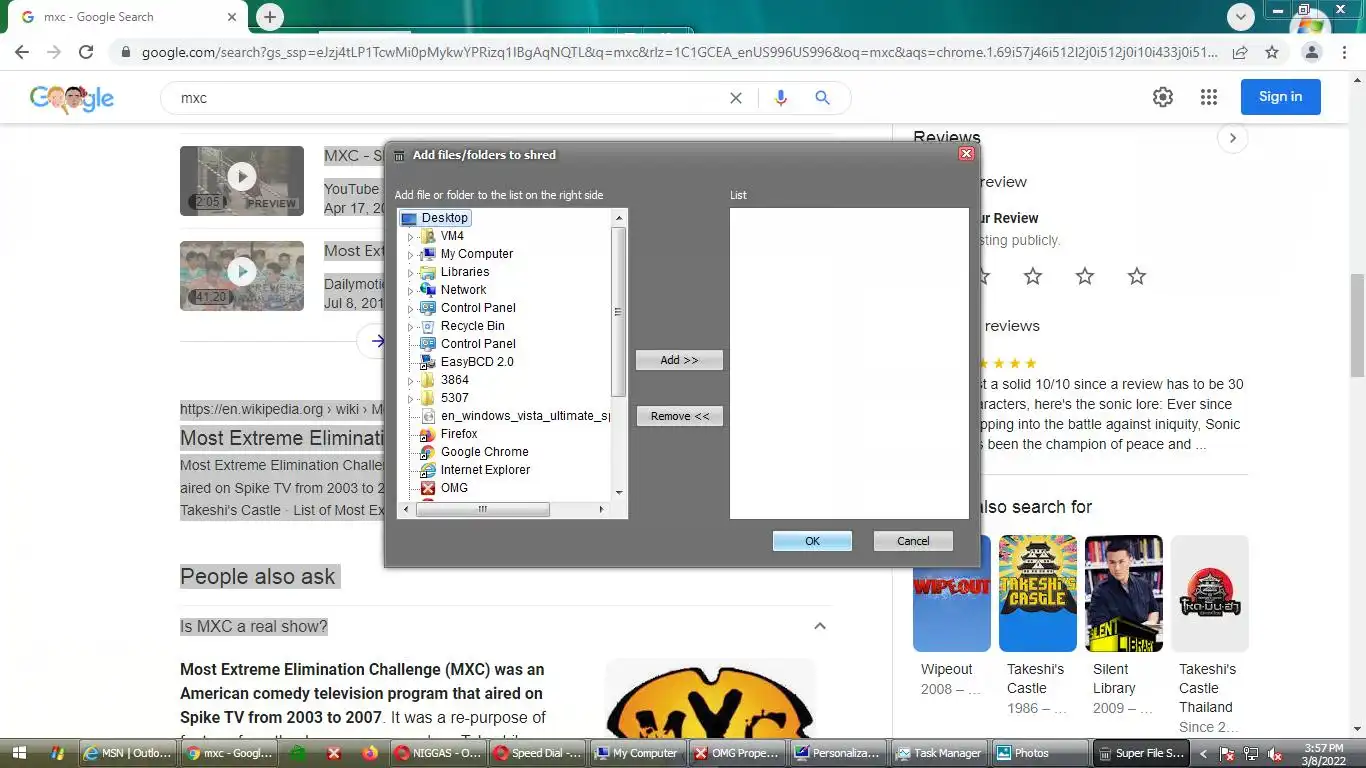1366x768 pixels.
Task: Expand Reviews with the right chevron
Action: [1233, 138]
